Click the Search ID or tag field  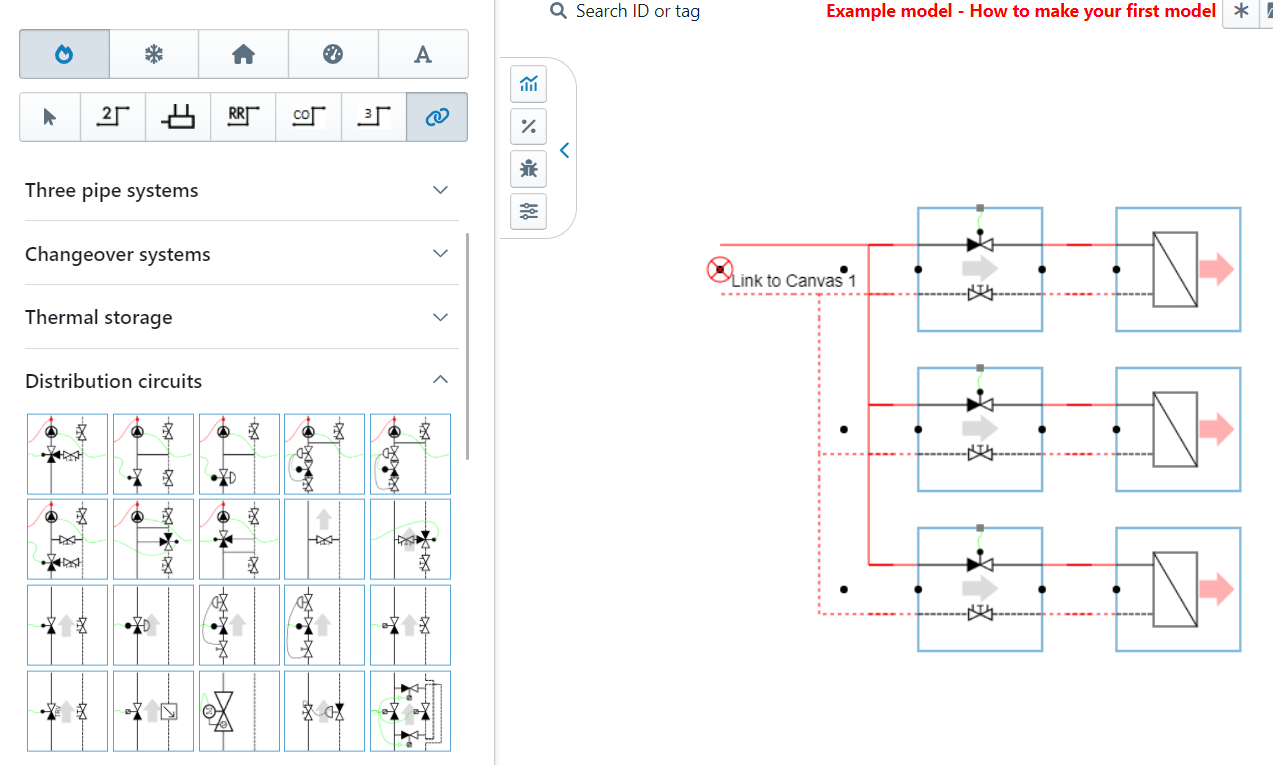click(637, 12)
